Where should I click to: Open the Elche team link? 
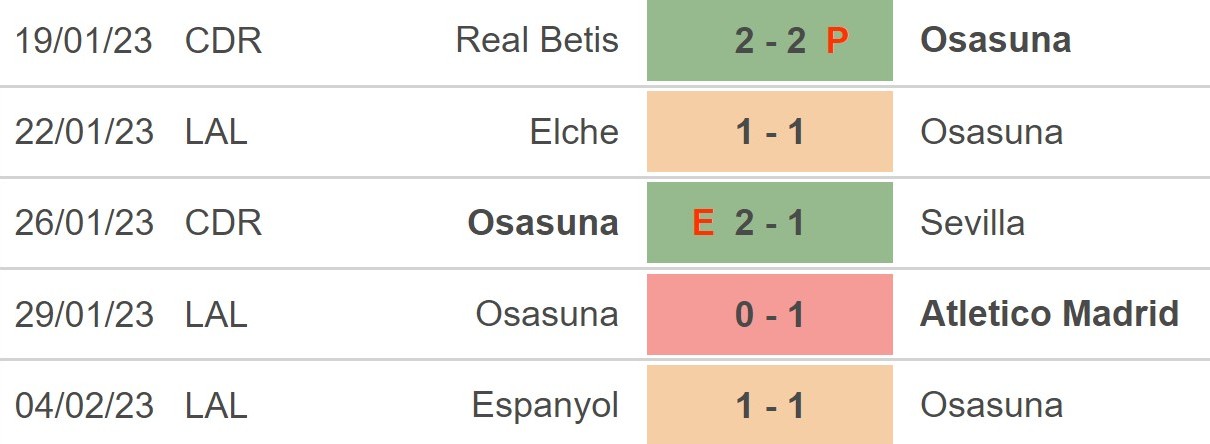click(x=574, y=132)
